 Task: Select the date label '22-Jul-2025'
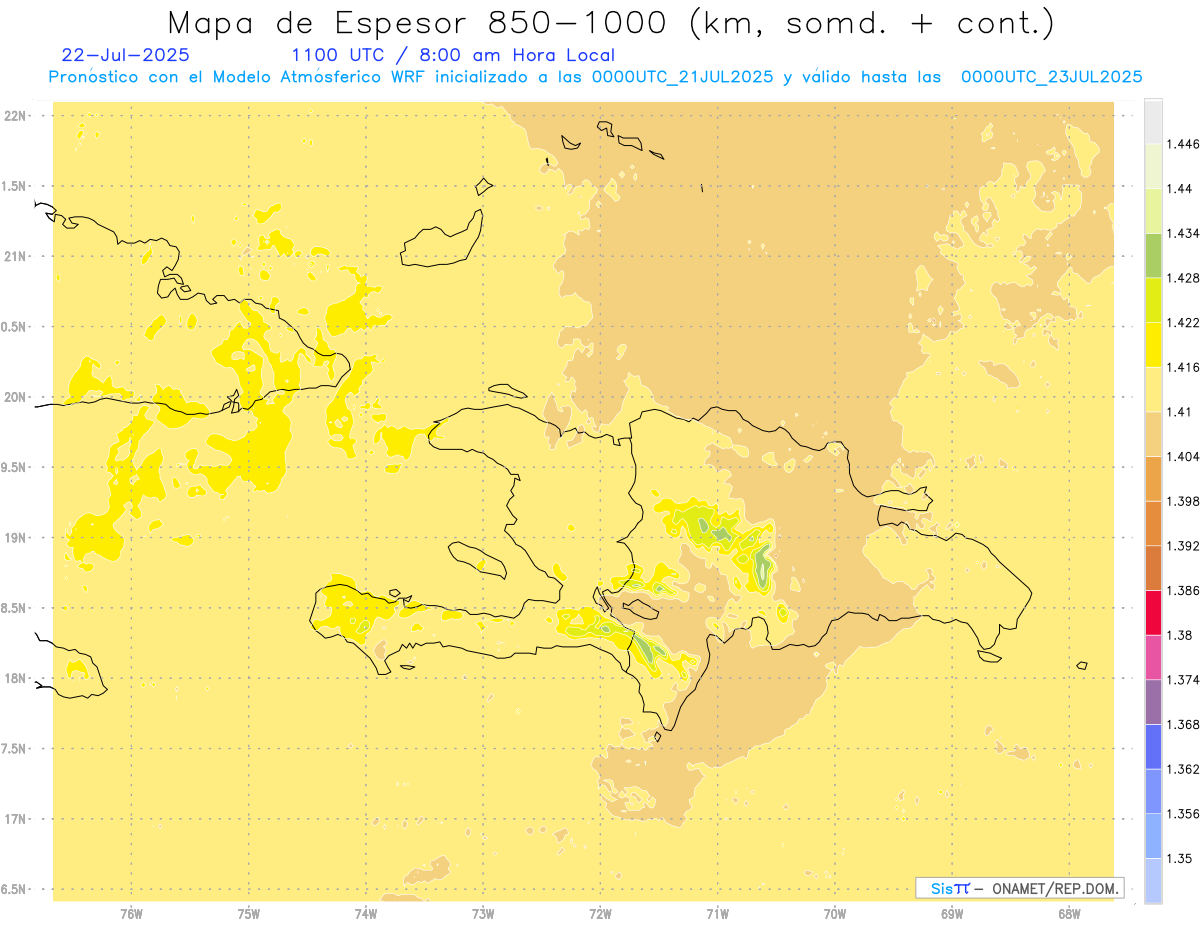coord(124,55)
